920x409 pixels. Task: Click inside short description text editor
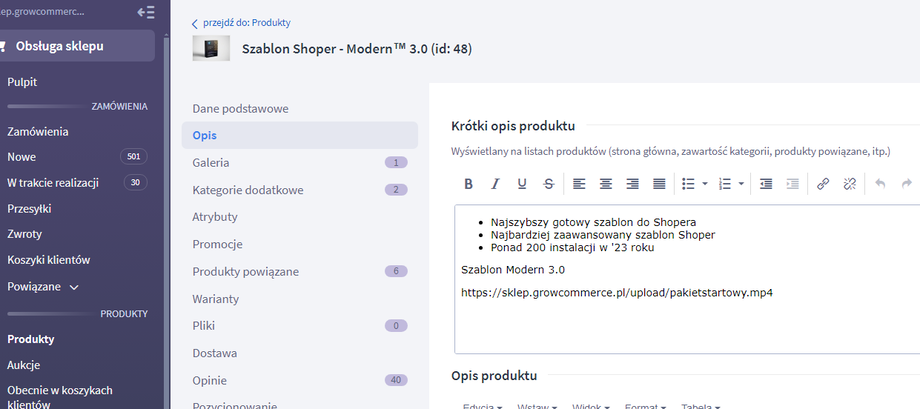pyautogui.click(x=687, y=279)
